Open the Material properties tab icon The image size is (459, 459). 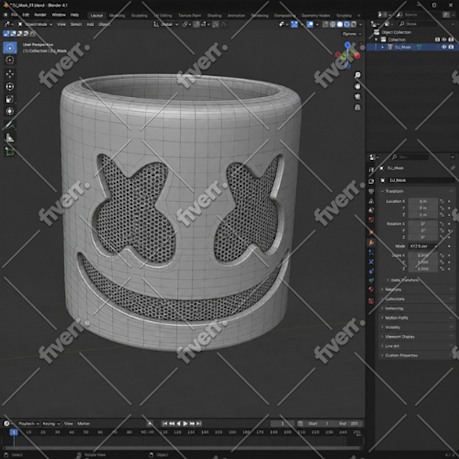coord(371,290)
